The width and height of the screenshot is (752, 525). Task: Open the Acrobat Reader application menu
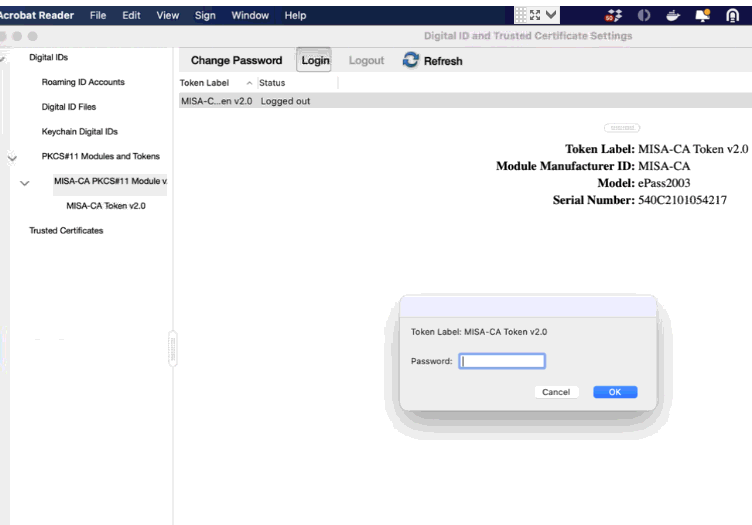pyautogui.click(x=36, y=15)
